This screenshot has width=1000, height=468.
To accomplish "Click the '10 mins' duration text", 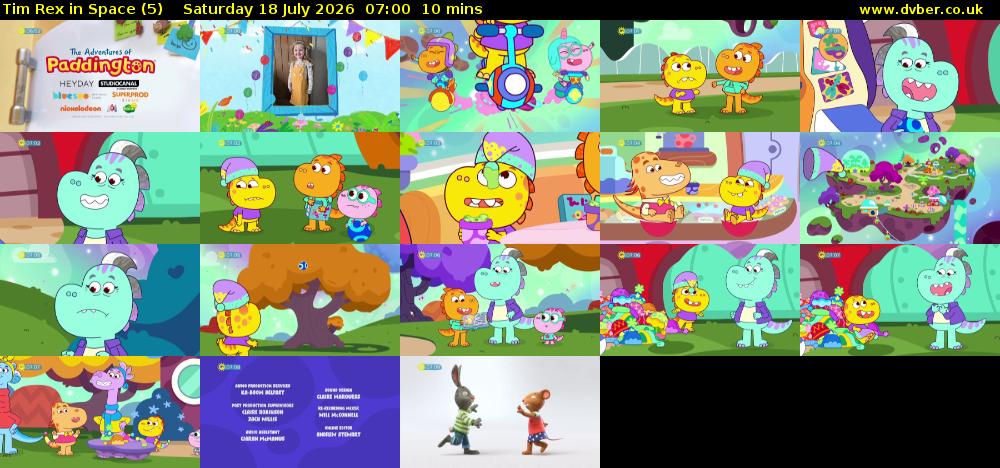I will (x=452, y=9).
